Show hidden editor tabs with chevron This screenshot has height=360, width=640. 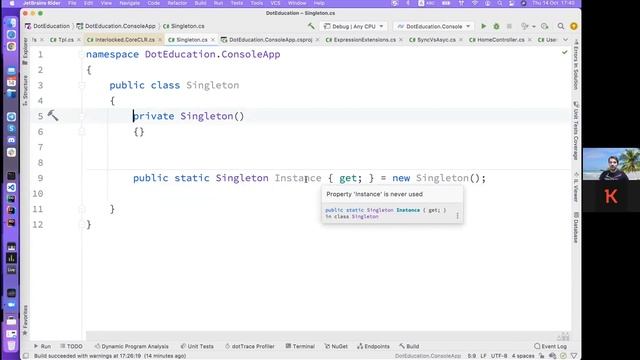(565, 40)
